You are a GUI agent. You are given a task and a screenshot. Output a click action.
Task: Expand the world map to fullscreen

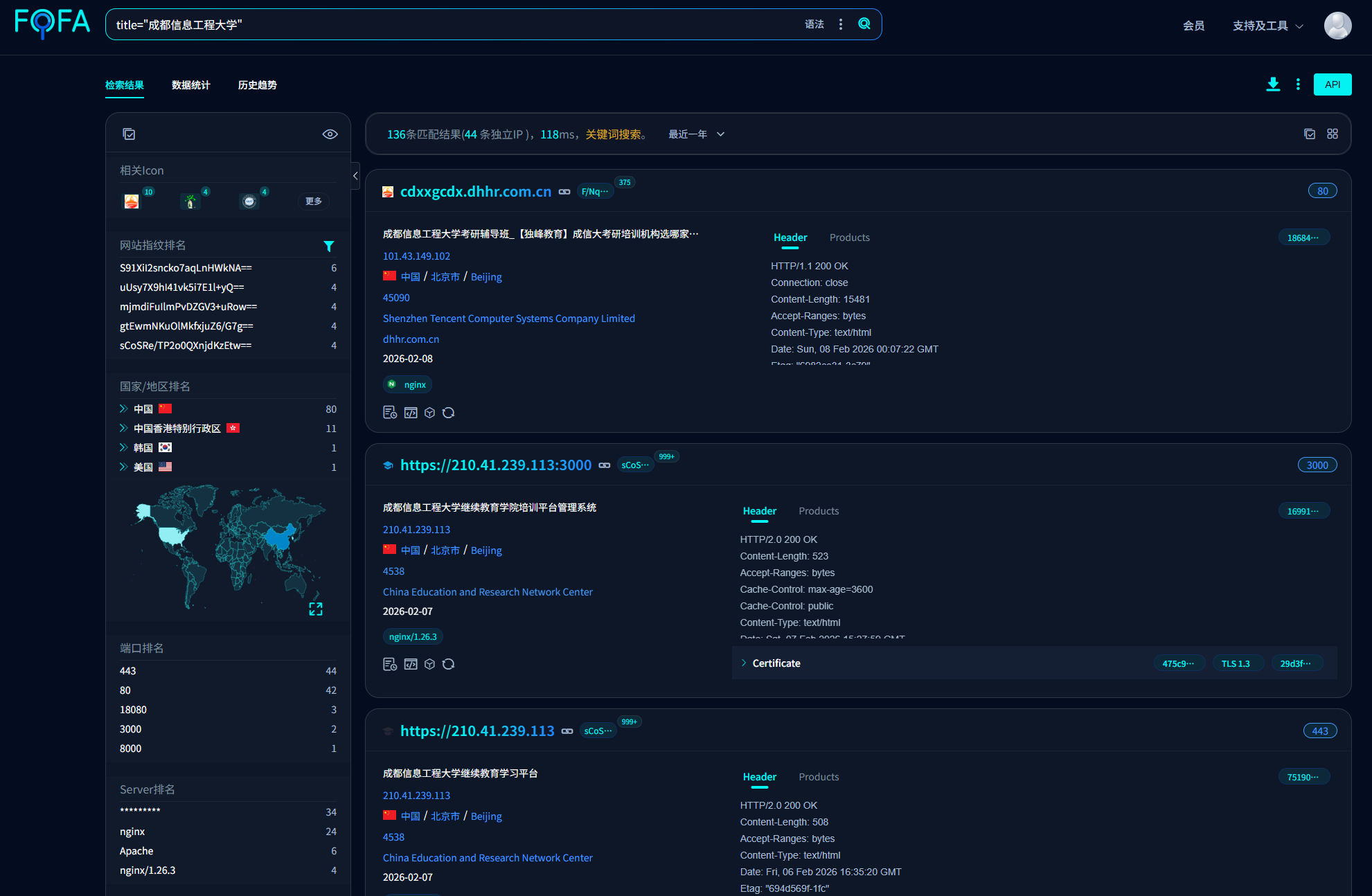coord(316,609)
